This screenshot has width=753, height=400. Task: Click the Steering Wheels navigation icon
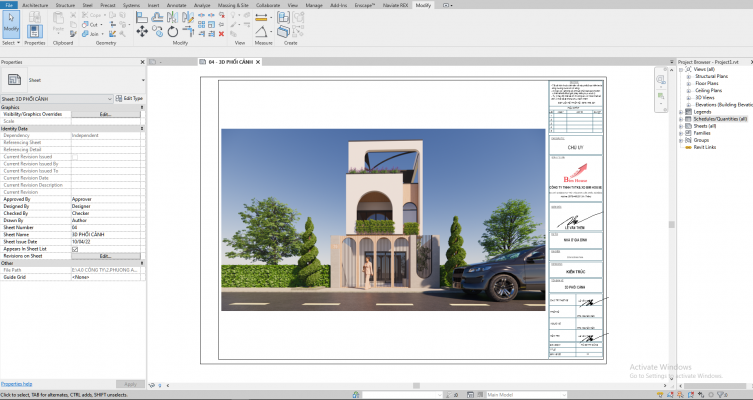(661, 77)
